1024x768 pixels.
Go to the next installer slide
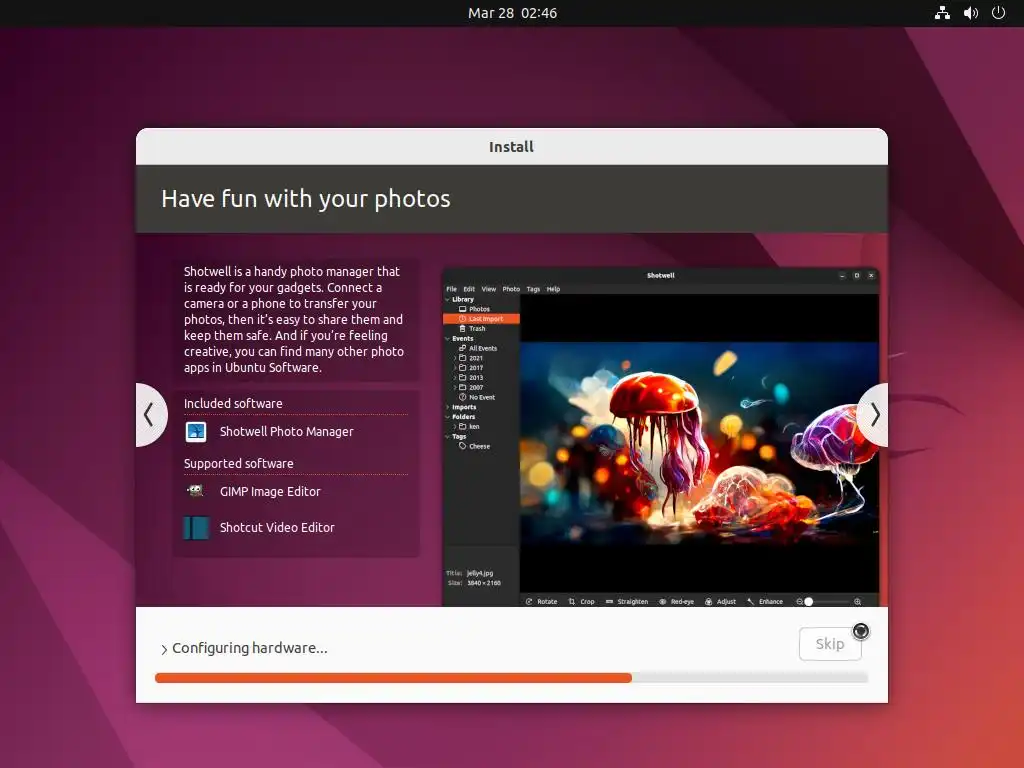point(874,415)
